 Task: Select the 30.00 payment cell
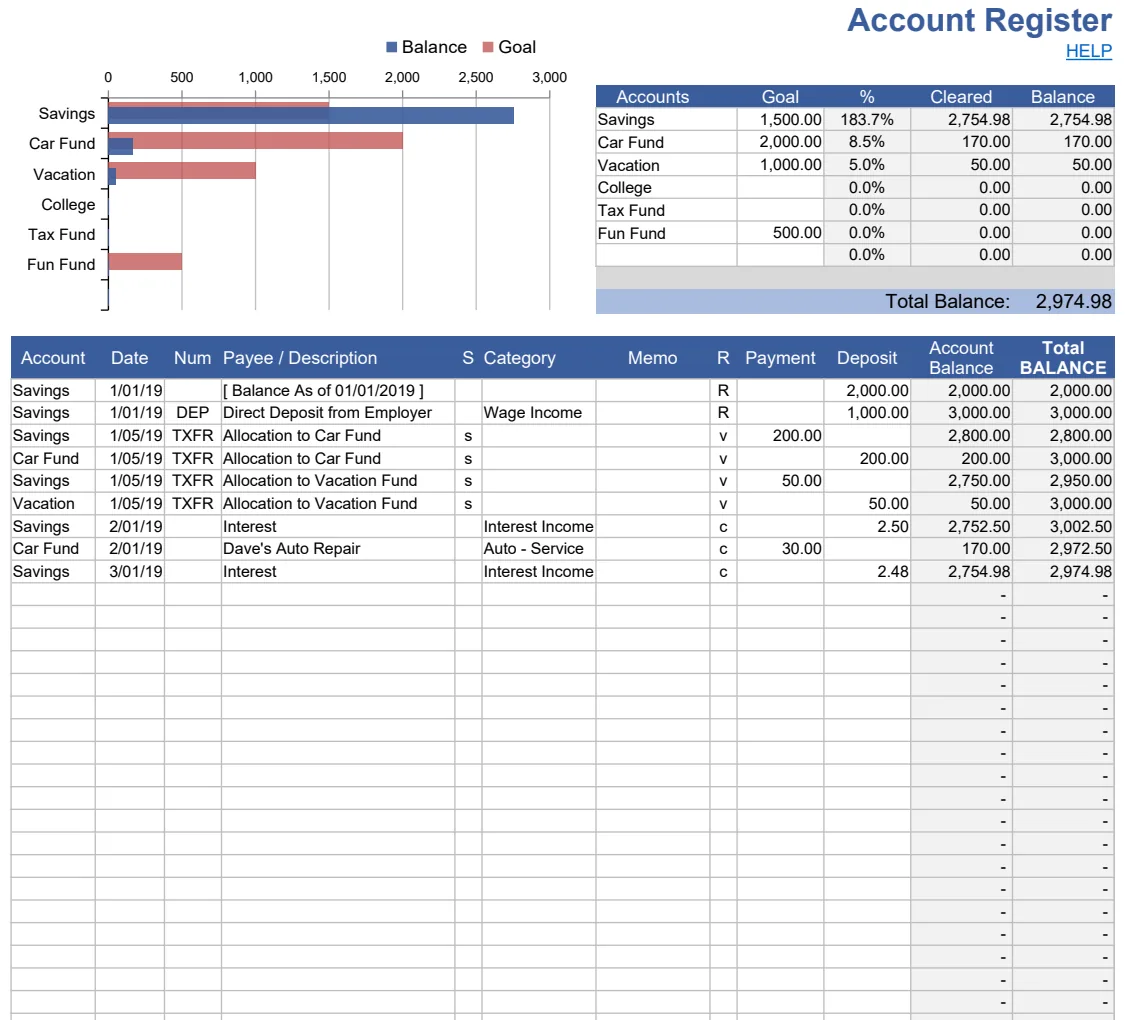tap(781, 549)
